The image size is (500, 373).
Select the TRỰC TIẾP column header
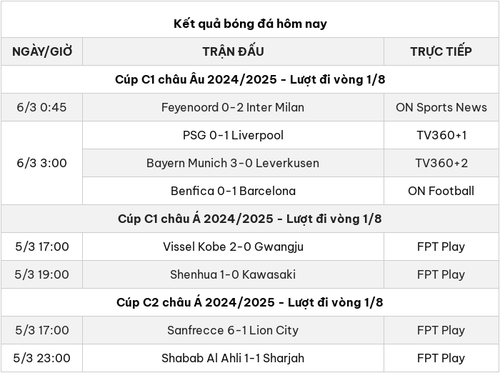pos(441,51)
